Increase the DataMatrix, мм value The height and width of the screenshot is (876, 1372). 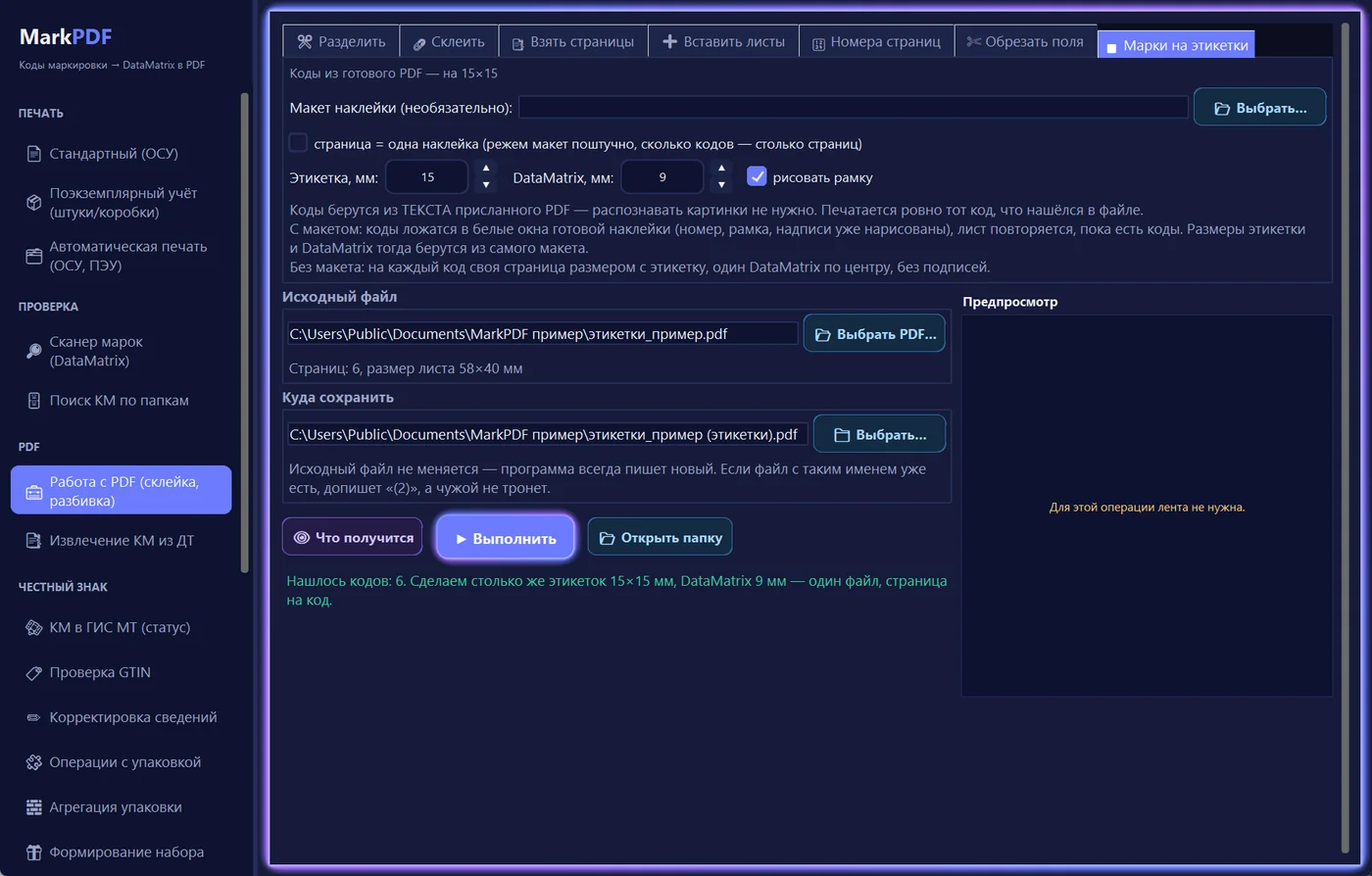click(722, 170)
